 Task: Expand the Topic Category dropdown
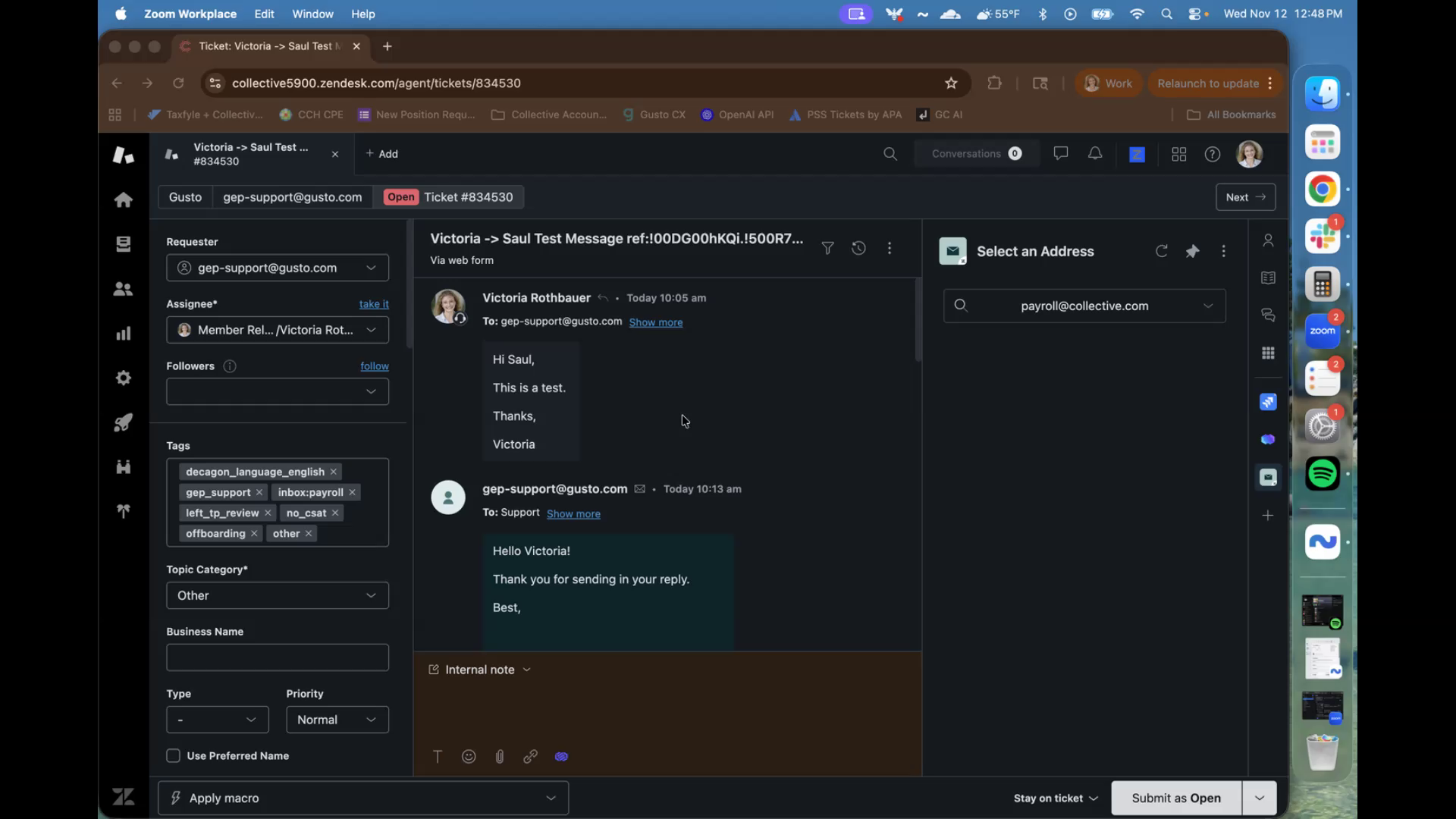tap(277, 595)
